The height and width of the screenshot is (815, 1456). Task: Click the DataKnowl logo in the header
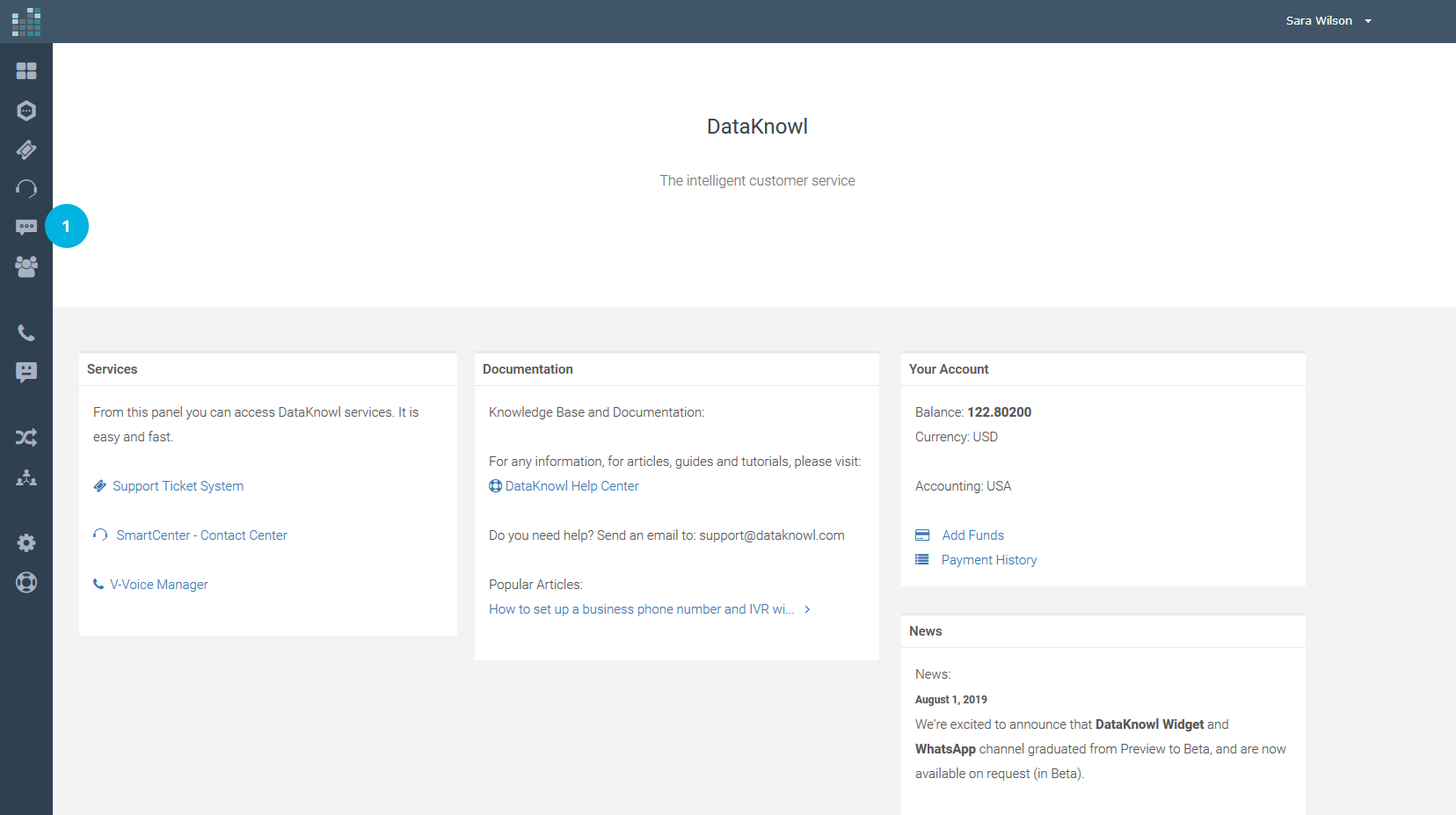tap(26, 22)
